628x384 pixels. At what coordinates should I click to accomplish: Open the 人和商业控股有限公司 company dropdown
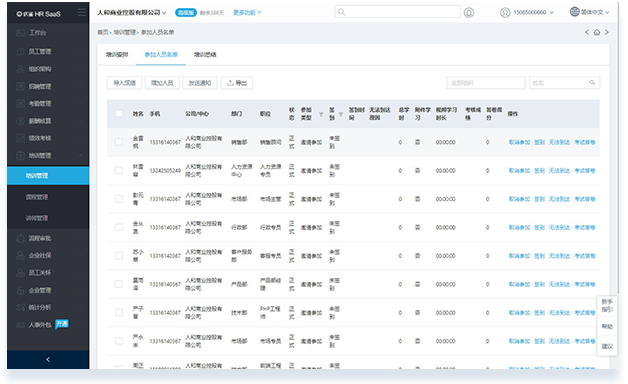(132, 13)
